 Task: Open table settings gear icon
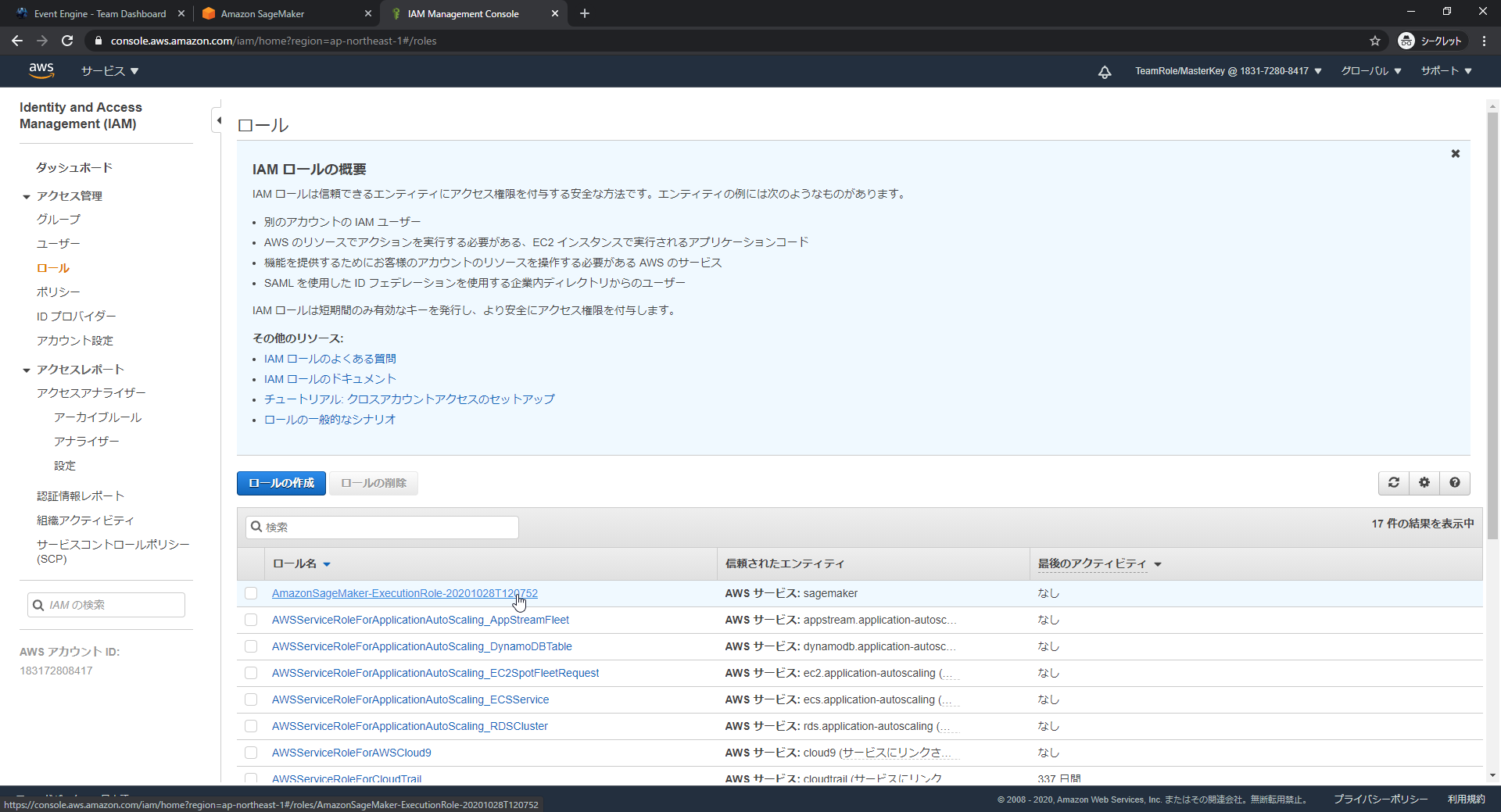point(1424,483)
